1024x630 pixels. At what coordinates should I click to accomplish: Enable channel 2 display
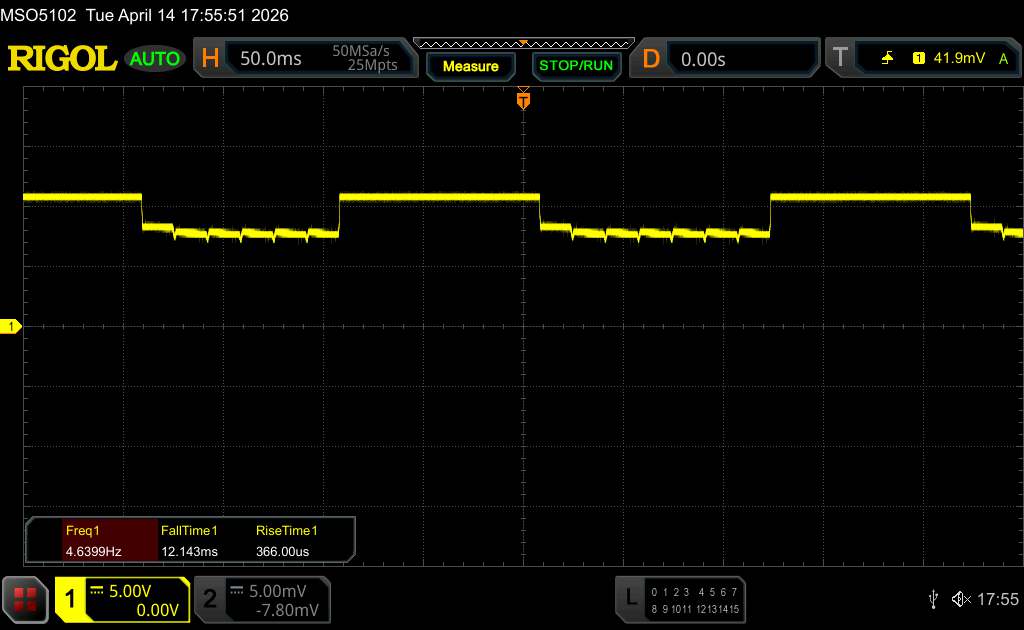[x=210, y=599]
